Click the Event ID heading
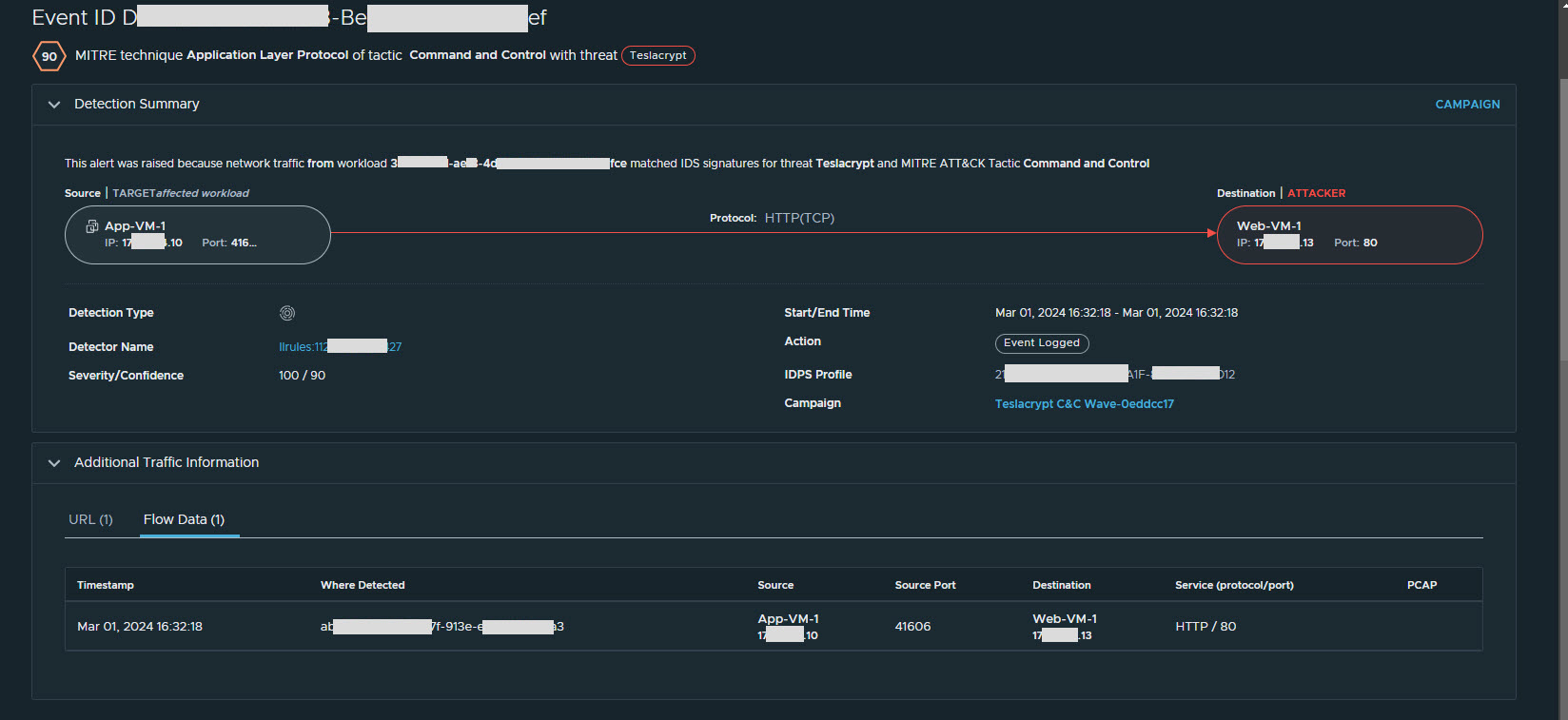1568x720 pixels. (289, 17)
